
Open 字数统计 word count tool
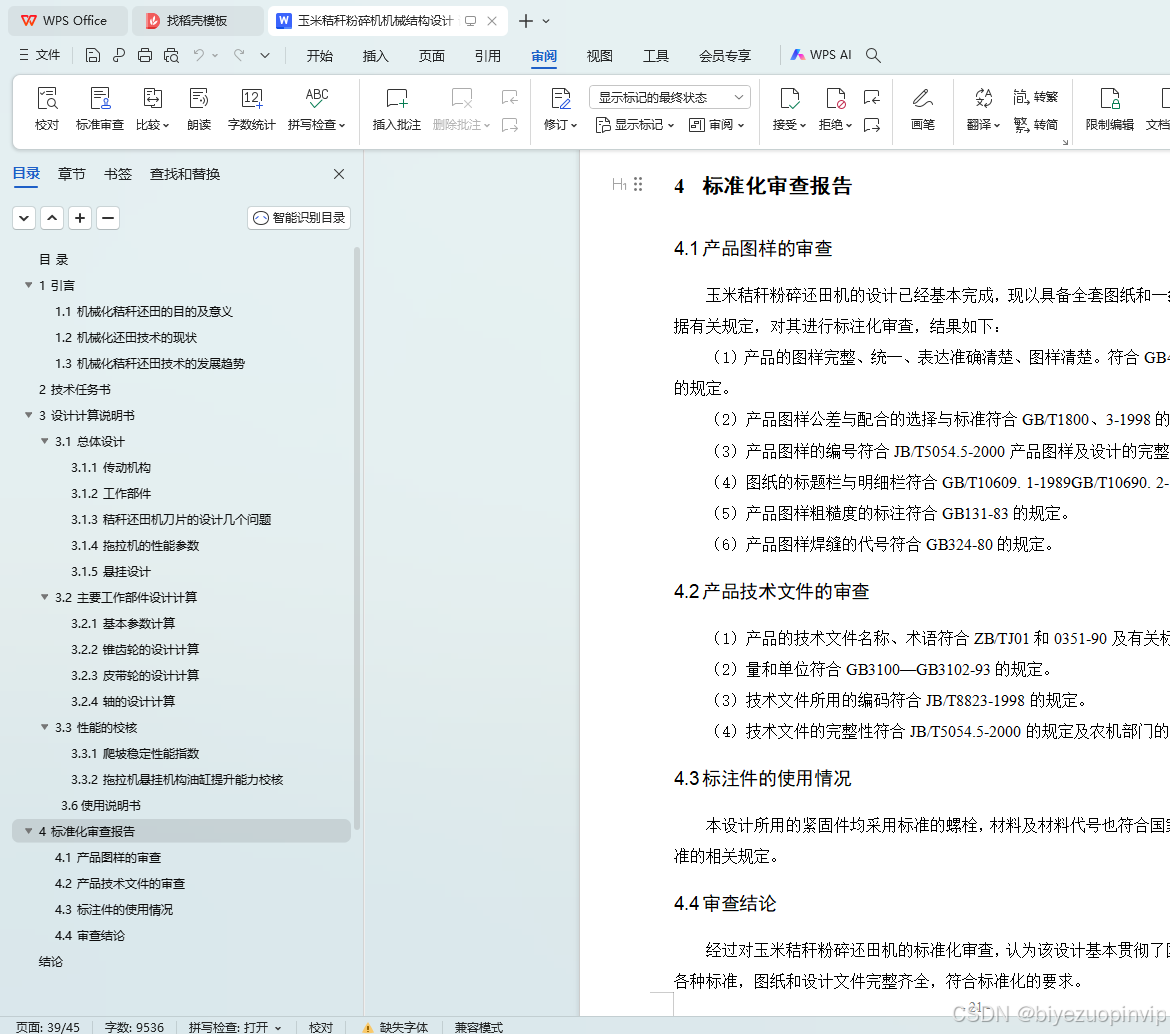pos(251,108)
